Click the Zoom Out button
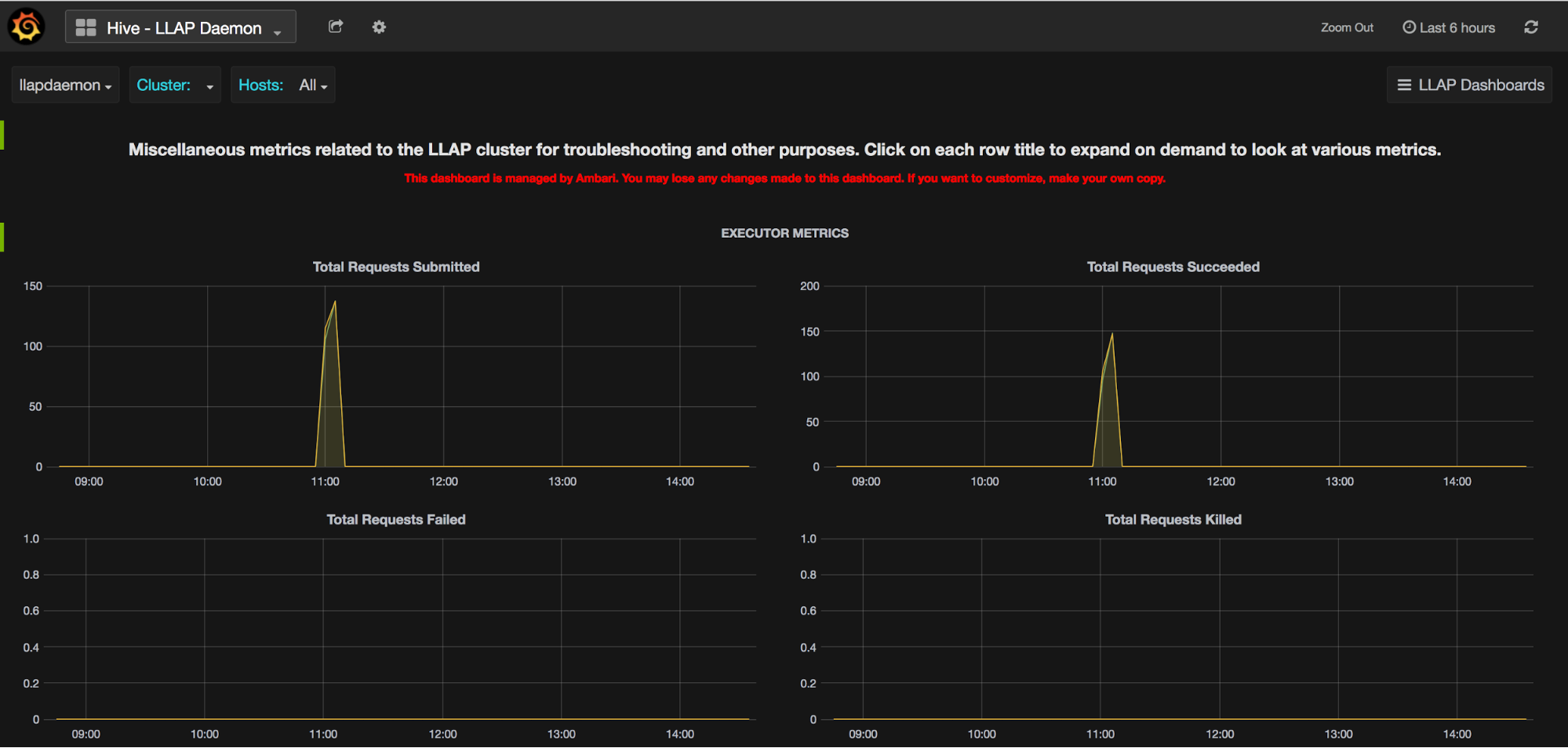Screen dimensions: 1568x748 click(1346, 27)
